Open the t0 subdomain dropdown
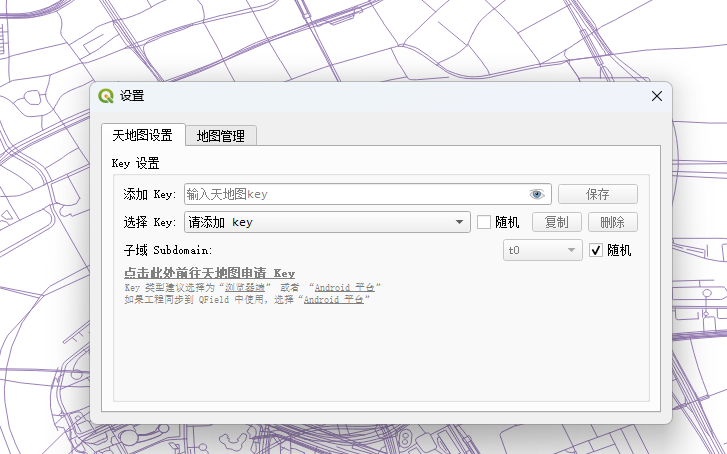Viewport: 727px width, 454px height. point(542,250)
